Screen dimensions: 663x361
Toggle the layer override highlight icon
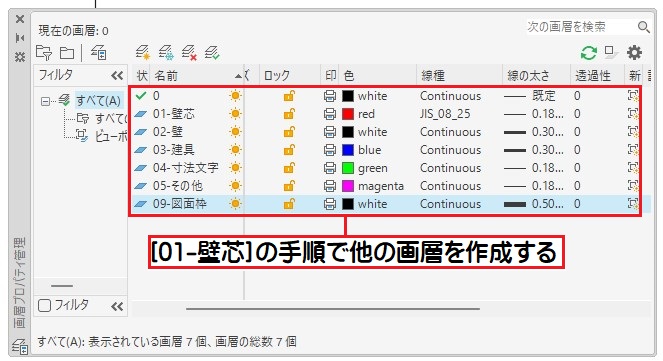click(x=611, y=52)
